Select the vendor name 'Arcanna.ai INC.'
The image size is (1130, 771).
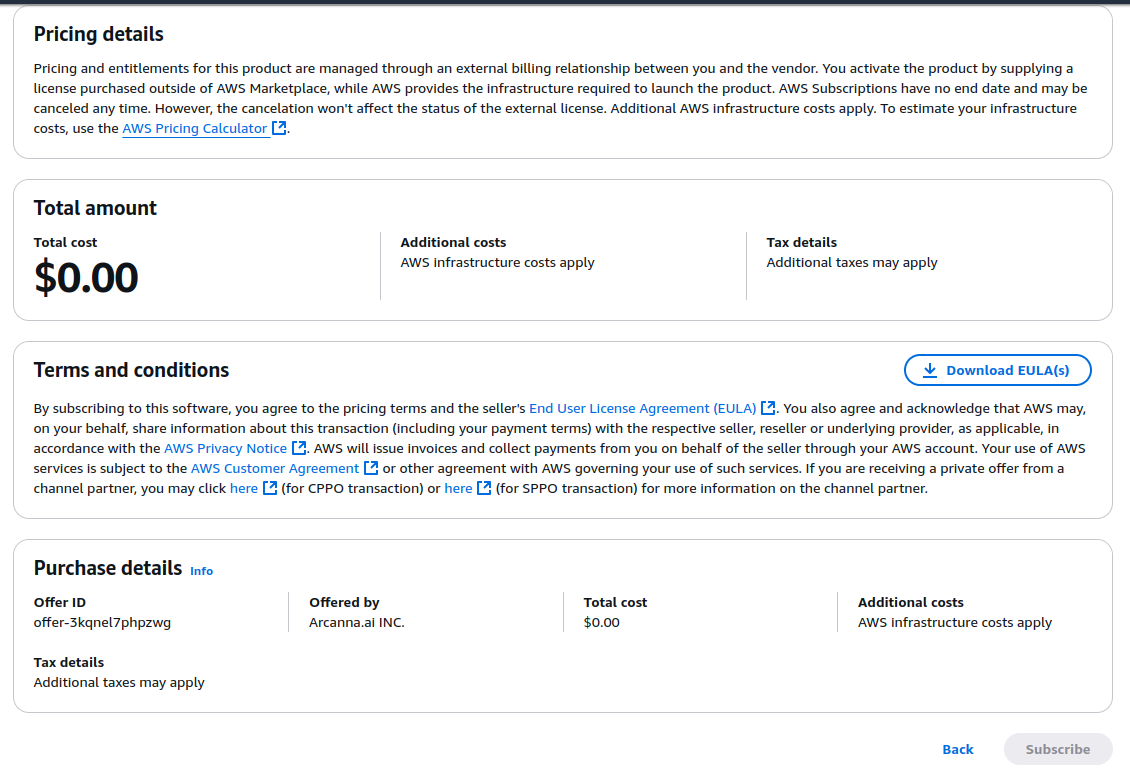(357, 623)
